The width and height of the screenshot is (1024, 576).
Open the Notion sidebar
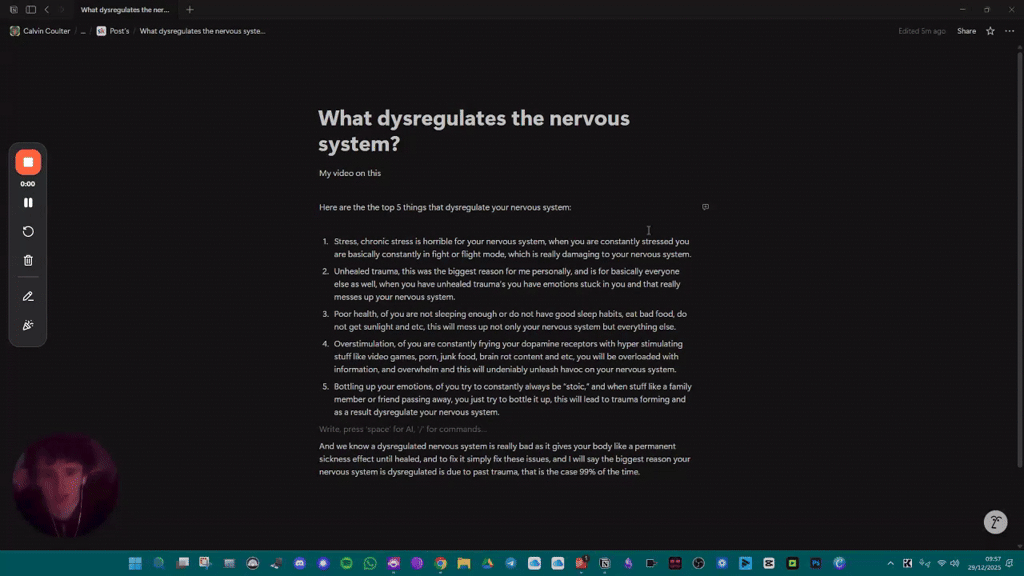[31, 9]
